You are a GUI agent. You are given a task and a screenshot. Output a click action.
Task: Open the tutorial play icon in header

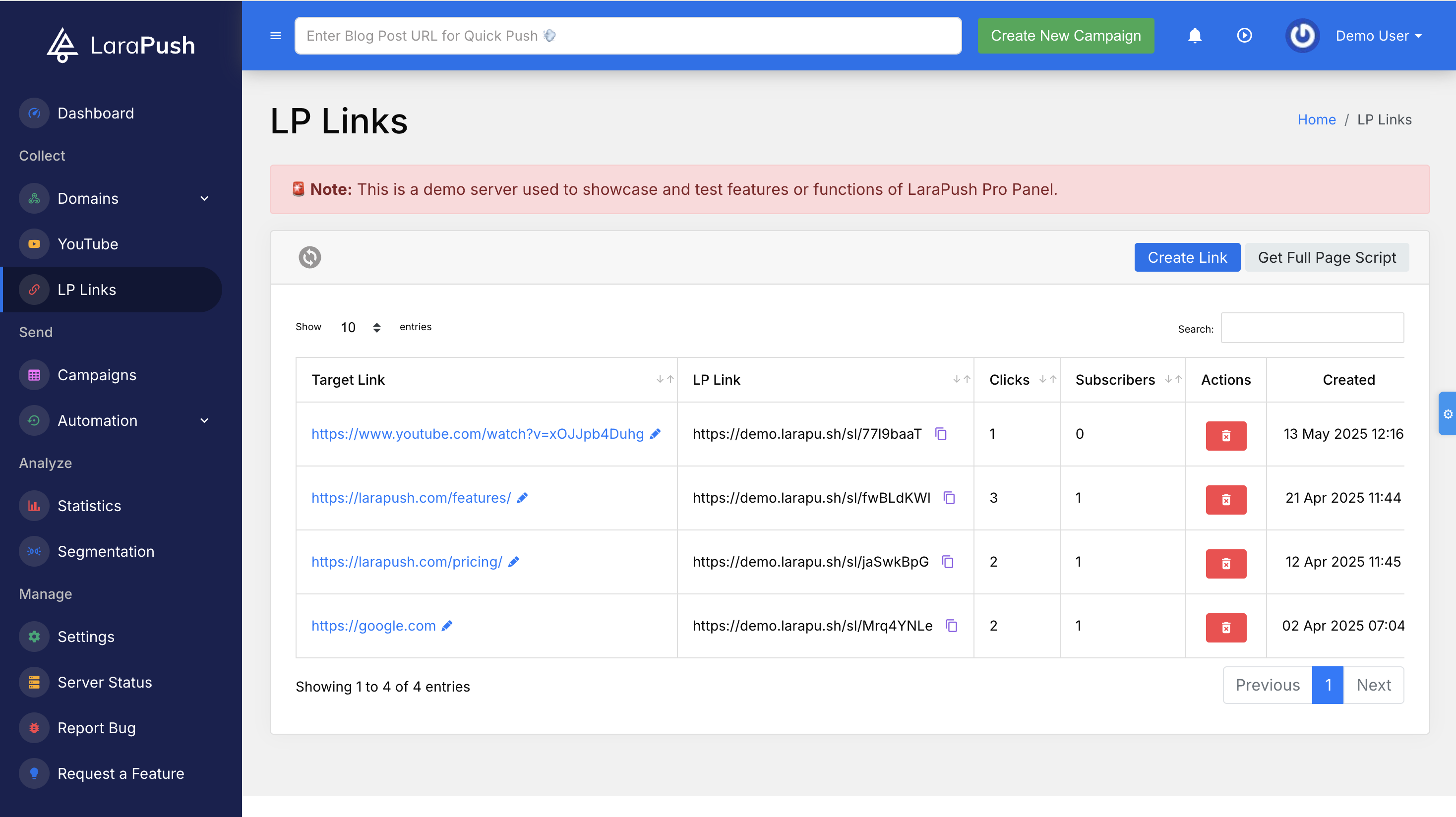[x=1244, y=36]
